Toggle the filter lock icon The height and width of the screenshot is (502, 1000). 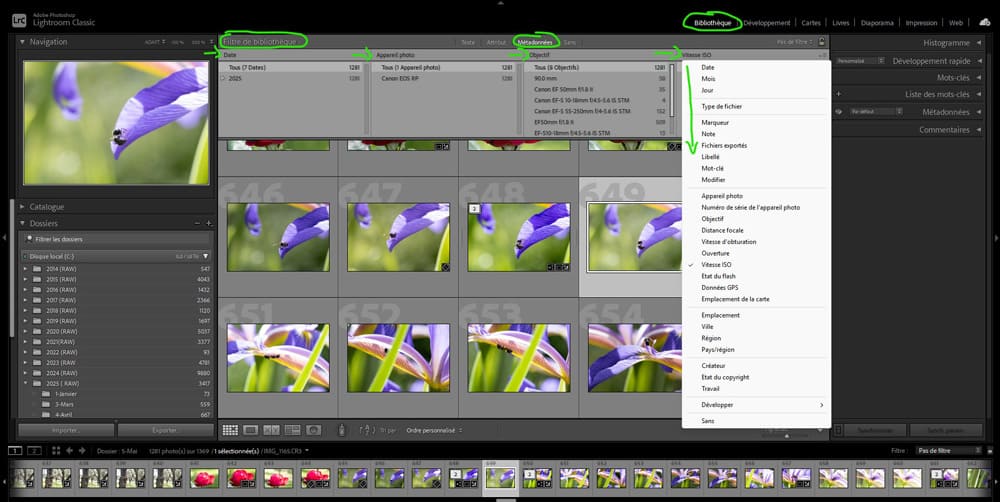[x=821, y=42]
